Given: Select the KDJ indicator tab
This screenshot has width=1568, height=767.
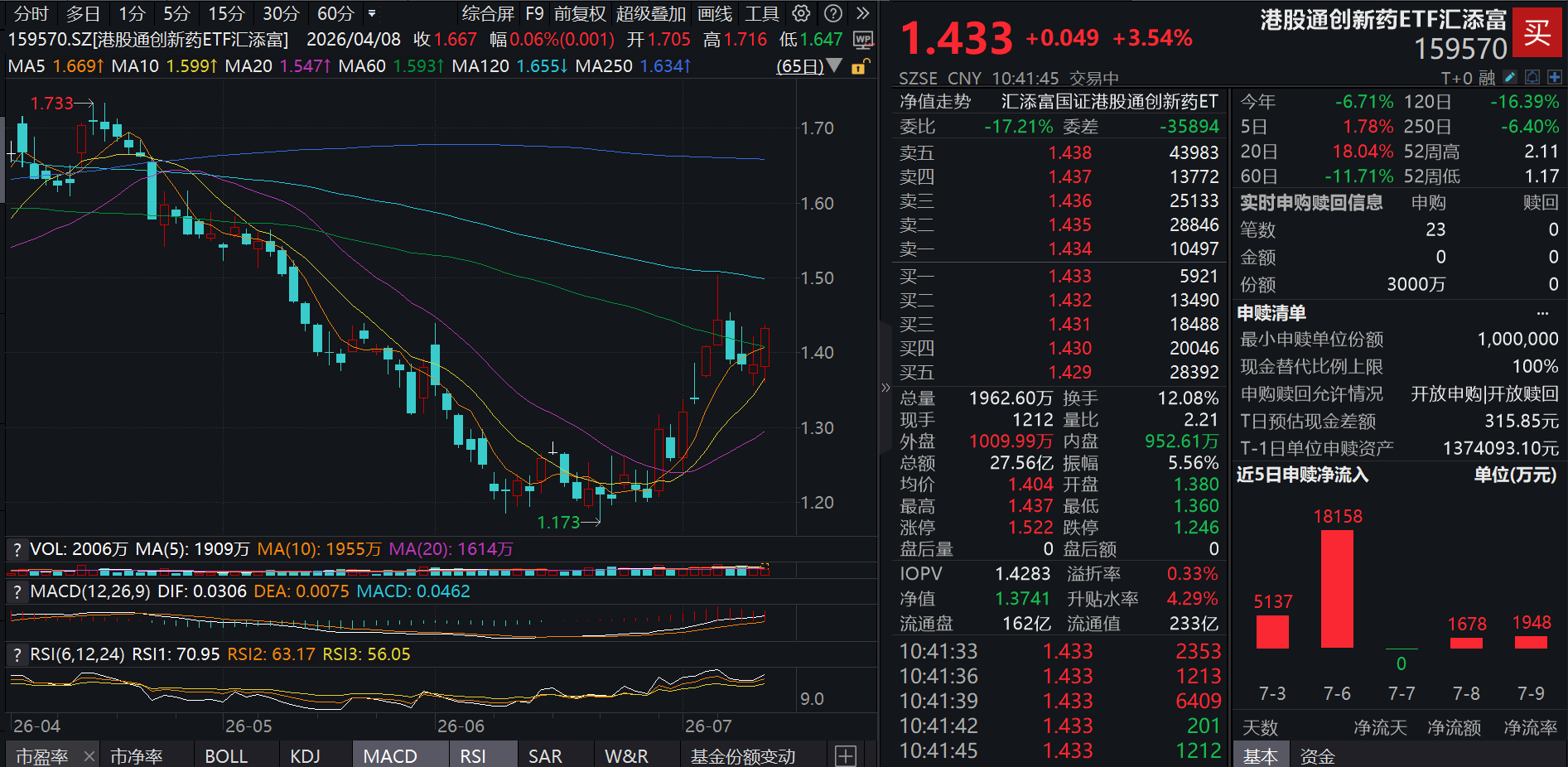Looking at the screenshot, I should click(305, 755).
